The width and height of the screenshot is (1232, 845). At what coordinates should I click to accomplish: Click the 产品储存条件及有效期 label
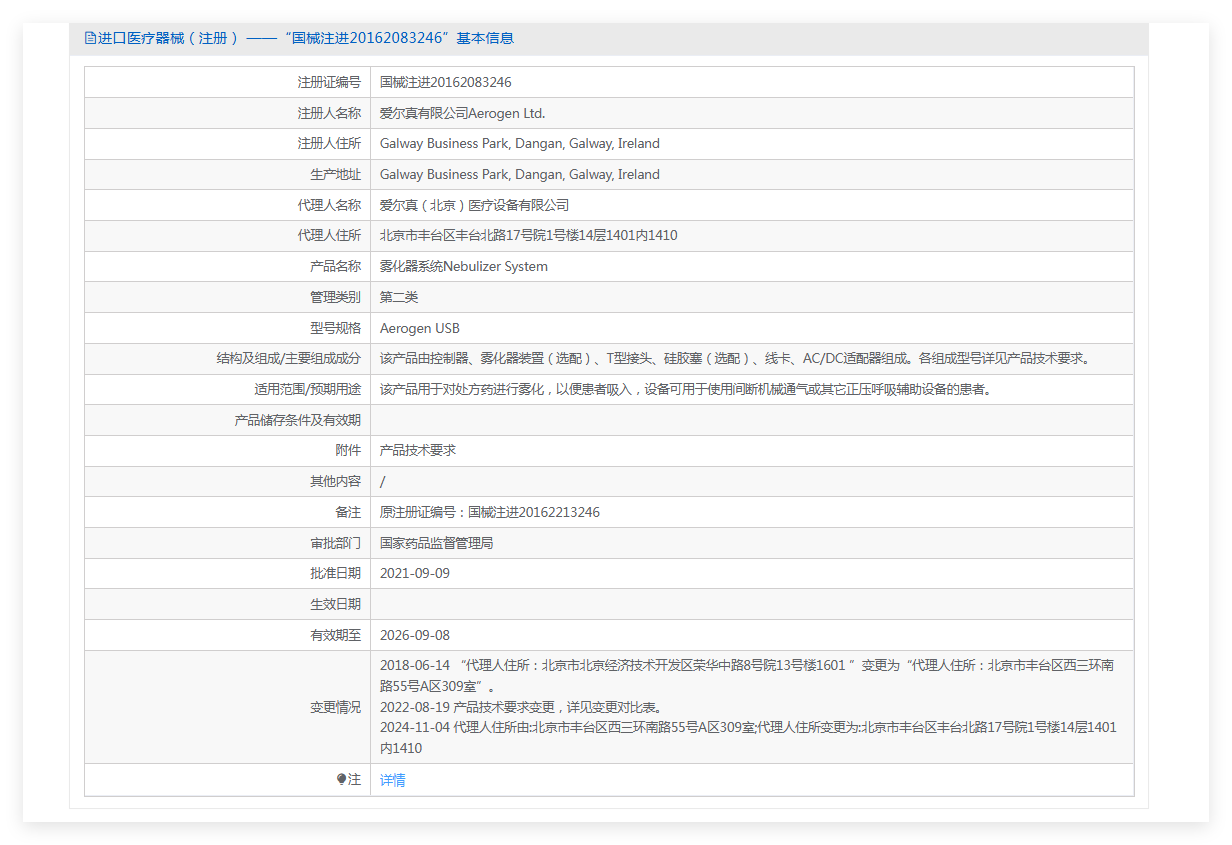297,420
